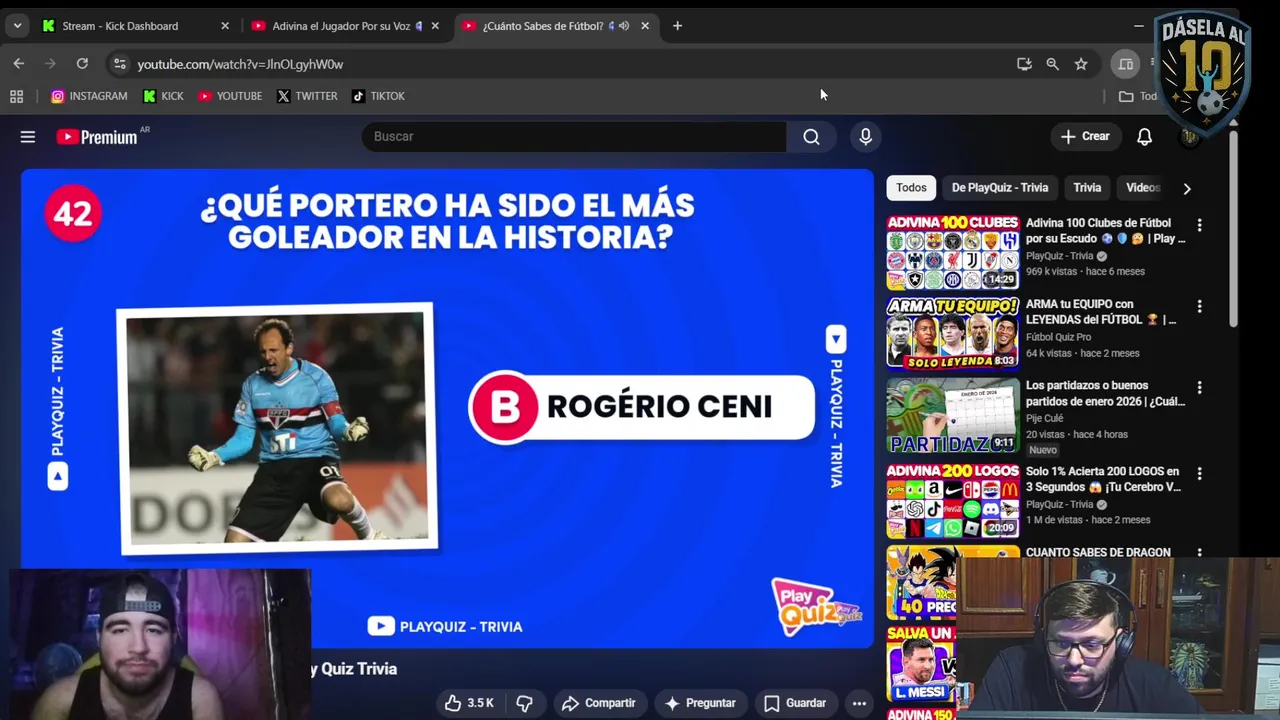Open the KICK bookmark
This screenshot has width=1280, height=720.
[163, 96]
